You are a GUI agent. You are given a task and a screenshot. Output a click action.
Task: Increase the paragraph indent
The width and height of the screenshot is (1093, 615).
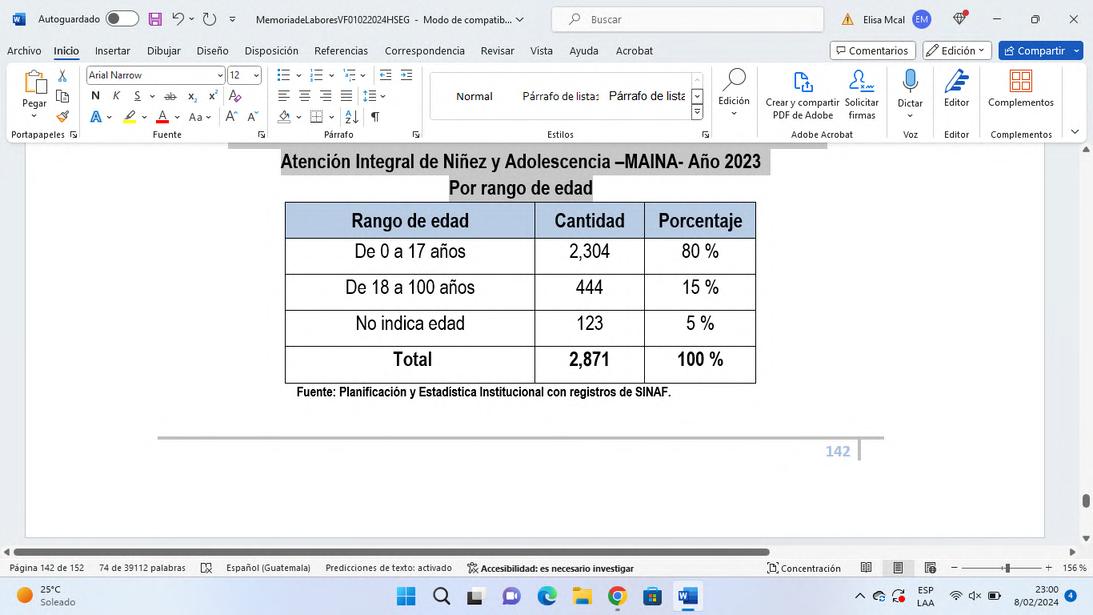pos(406,75)
